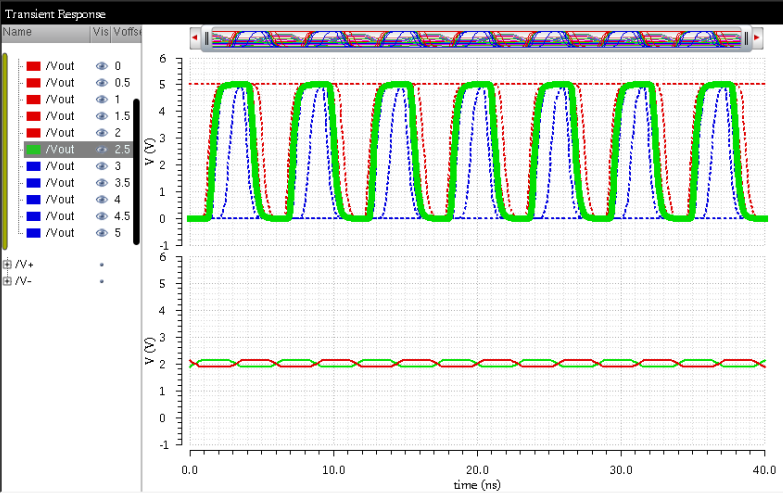Select /Vout label with offset 0
The width and height of the screenshot is (783, 493).
(59, 66)
